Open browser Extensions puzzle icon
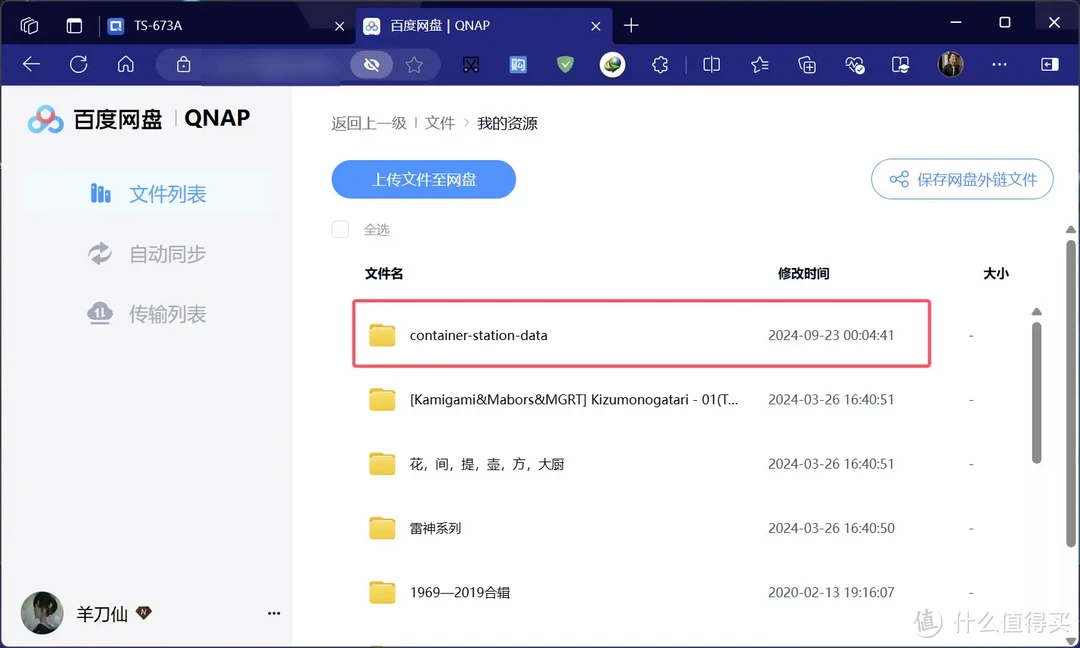Image resolution: width=1080 pixels, height=648 pixels. (660, 64)
